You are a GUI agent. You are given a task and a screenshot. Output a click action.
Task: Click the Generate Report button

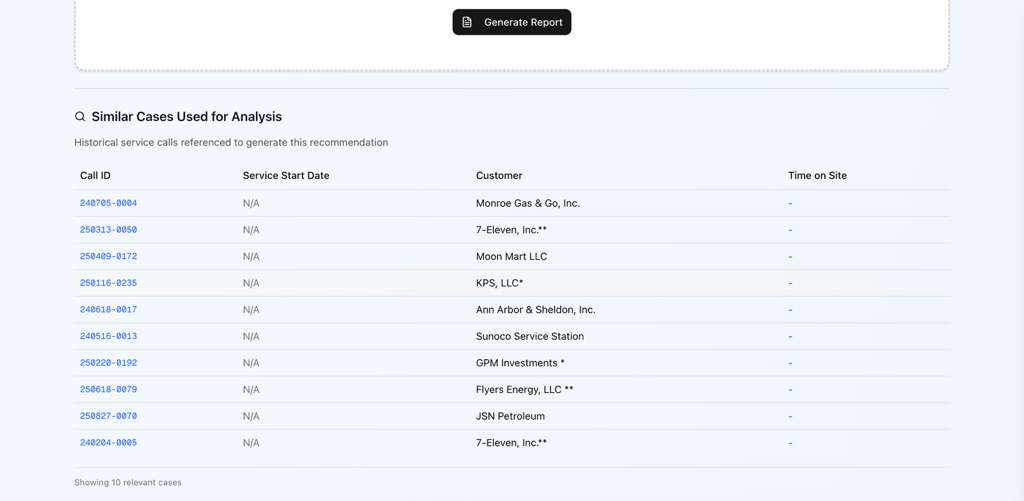pyautogui.click(x=511, y=22)
